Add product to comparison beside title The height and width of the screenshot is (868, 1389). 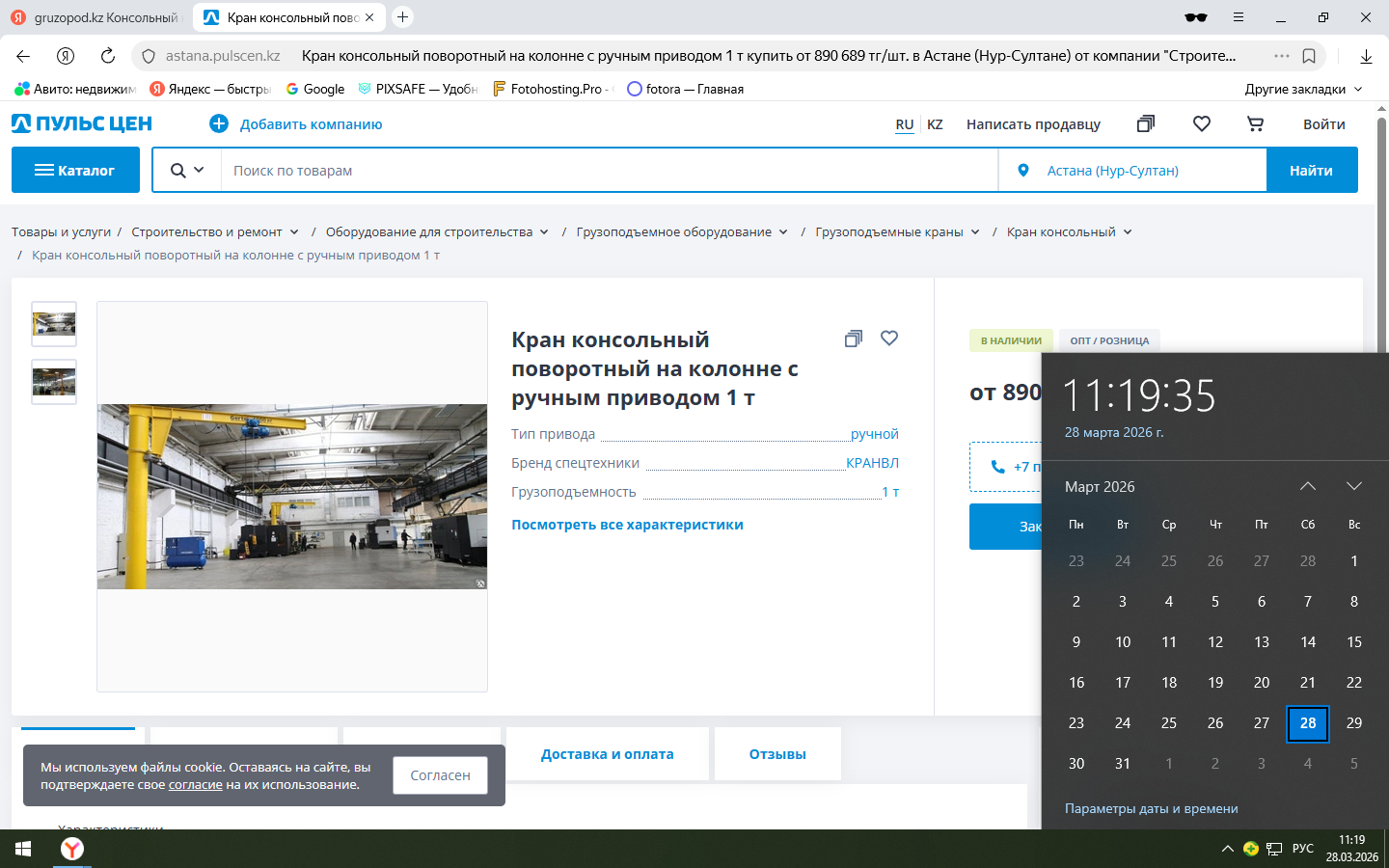853,339
